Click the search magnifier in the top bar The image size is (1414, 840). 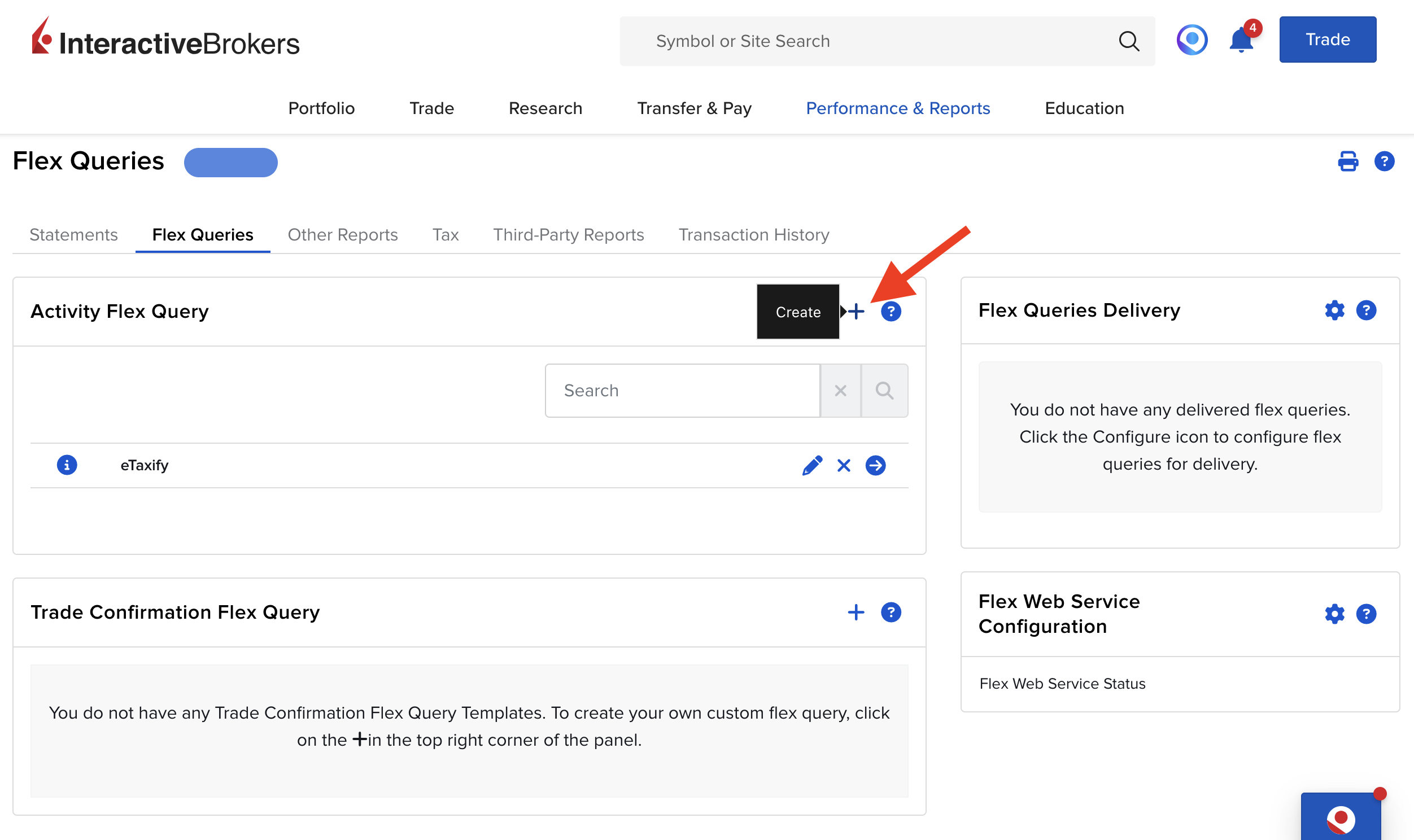pos(1129,41)
